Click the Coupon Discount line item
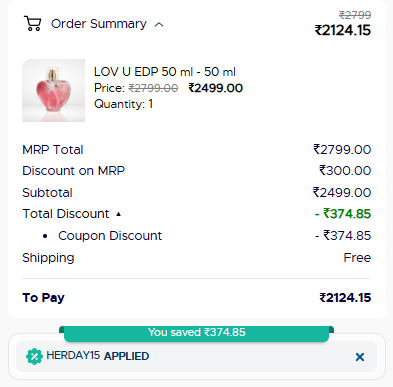This screenshot has height=387, width=393. (x=110, y=236)
